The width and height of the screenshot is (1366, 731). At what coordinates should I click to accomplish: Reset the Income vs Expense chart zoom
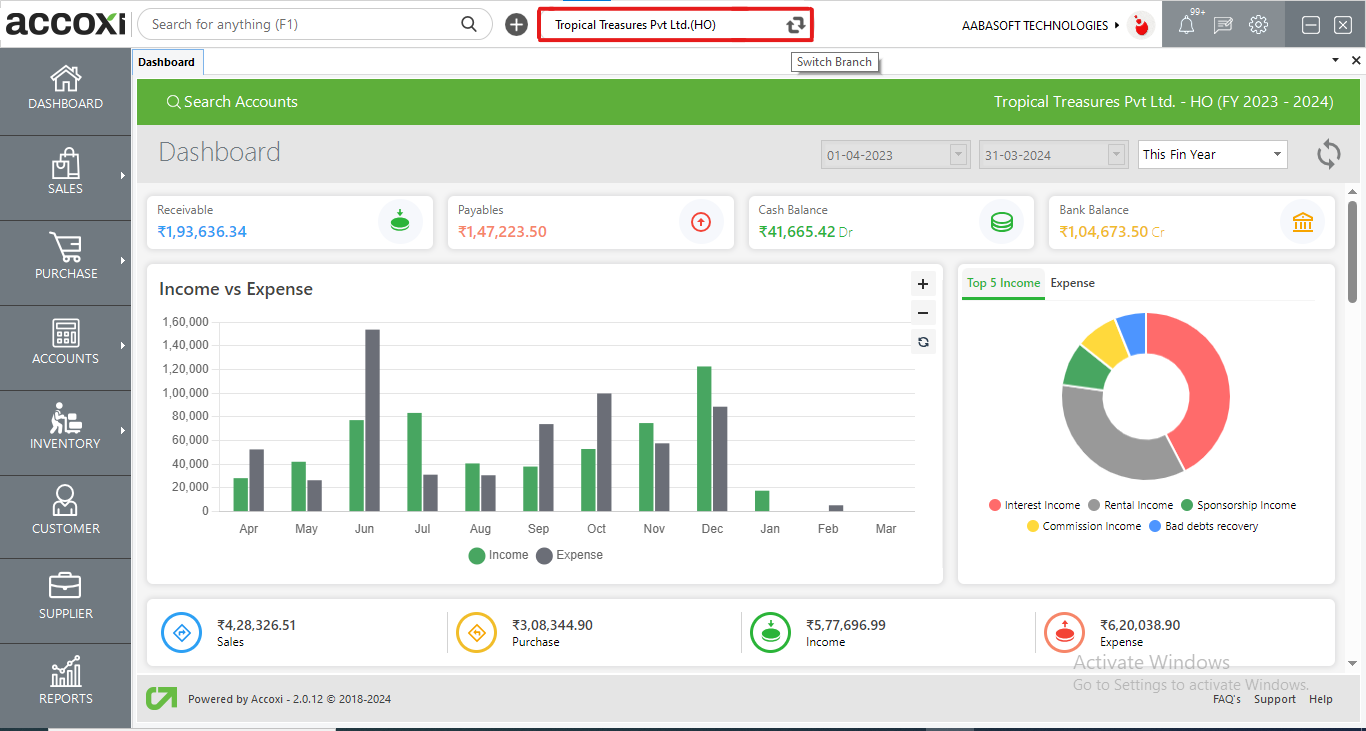click(x=923, y=342)
